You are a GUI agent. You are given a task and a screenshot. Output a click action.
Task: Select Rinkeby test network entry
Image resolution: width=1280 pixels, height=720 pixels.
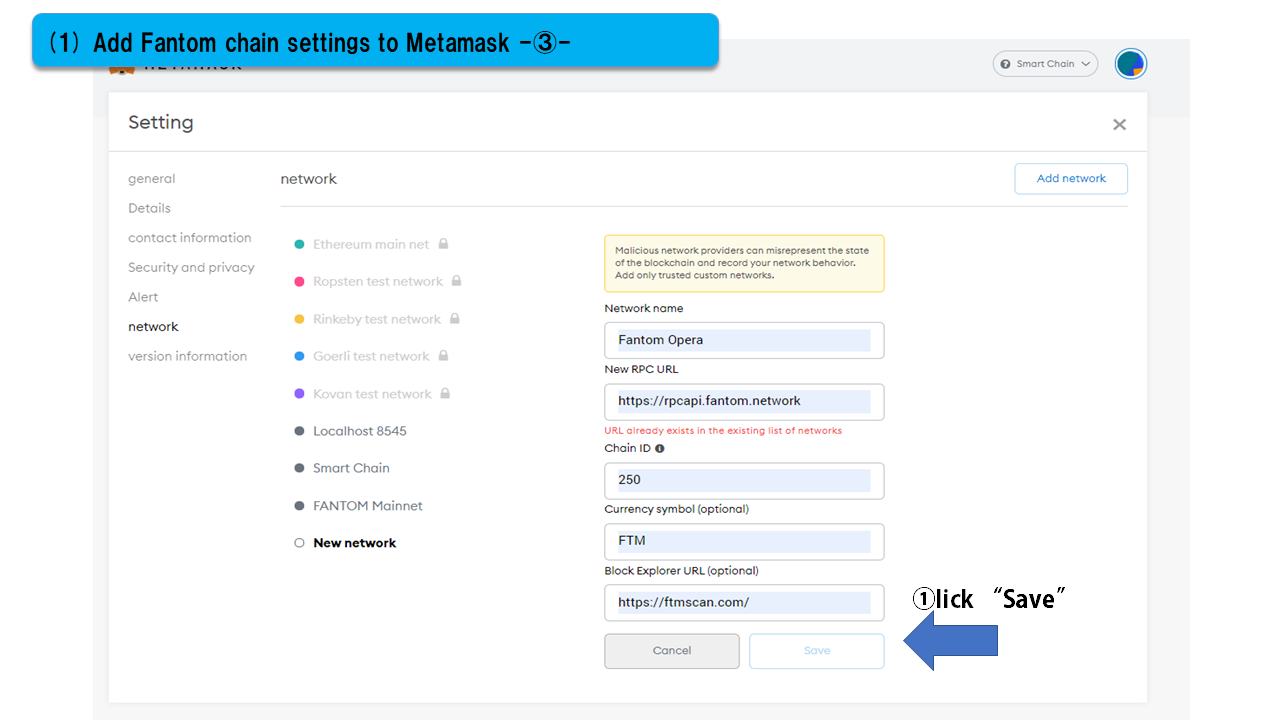[377, 319]
